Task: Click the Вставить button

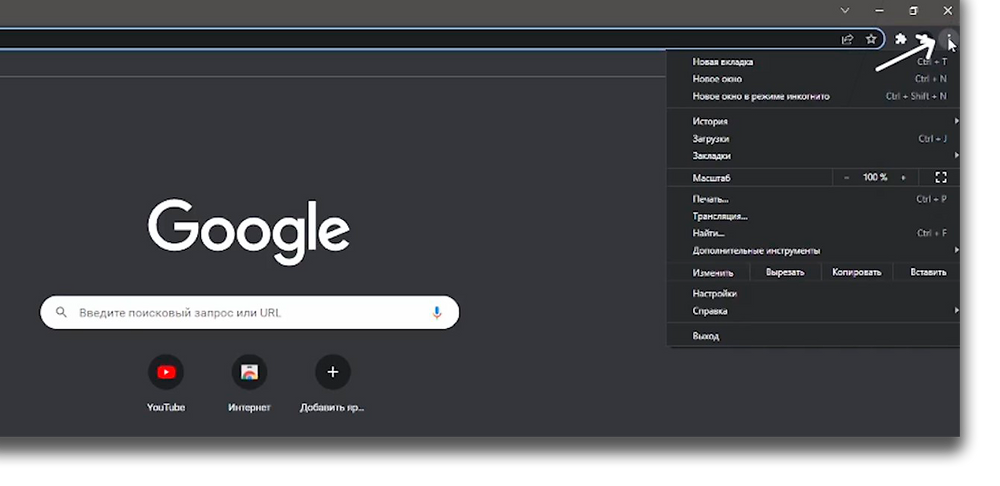Action: 928,272
